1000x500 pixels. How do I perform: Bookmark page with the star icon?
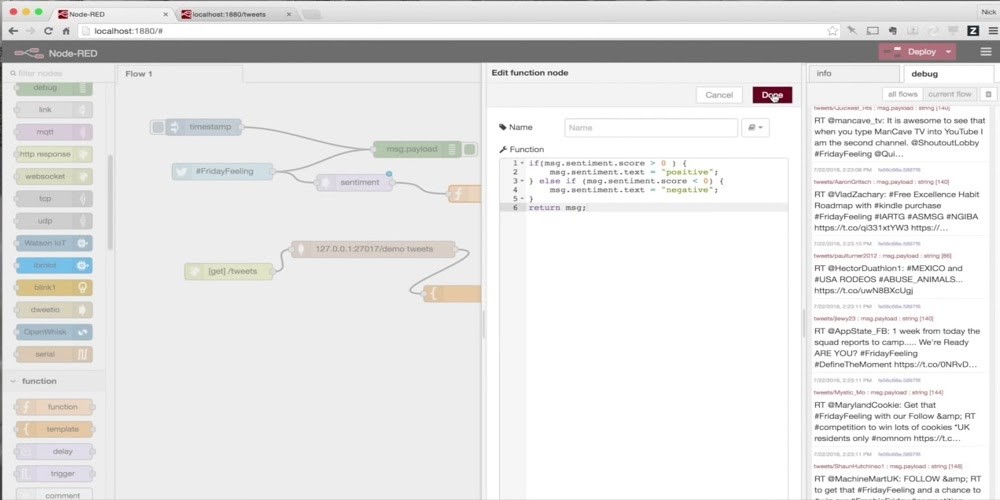tap(832, 31)
